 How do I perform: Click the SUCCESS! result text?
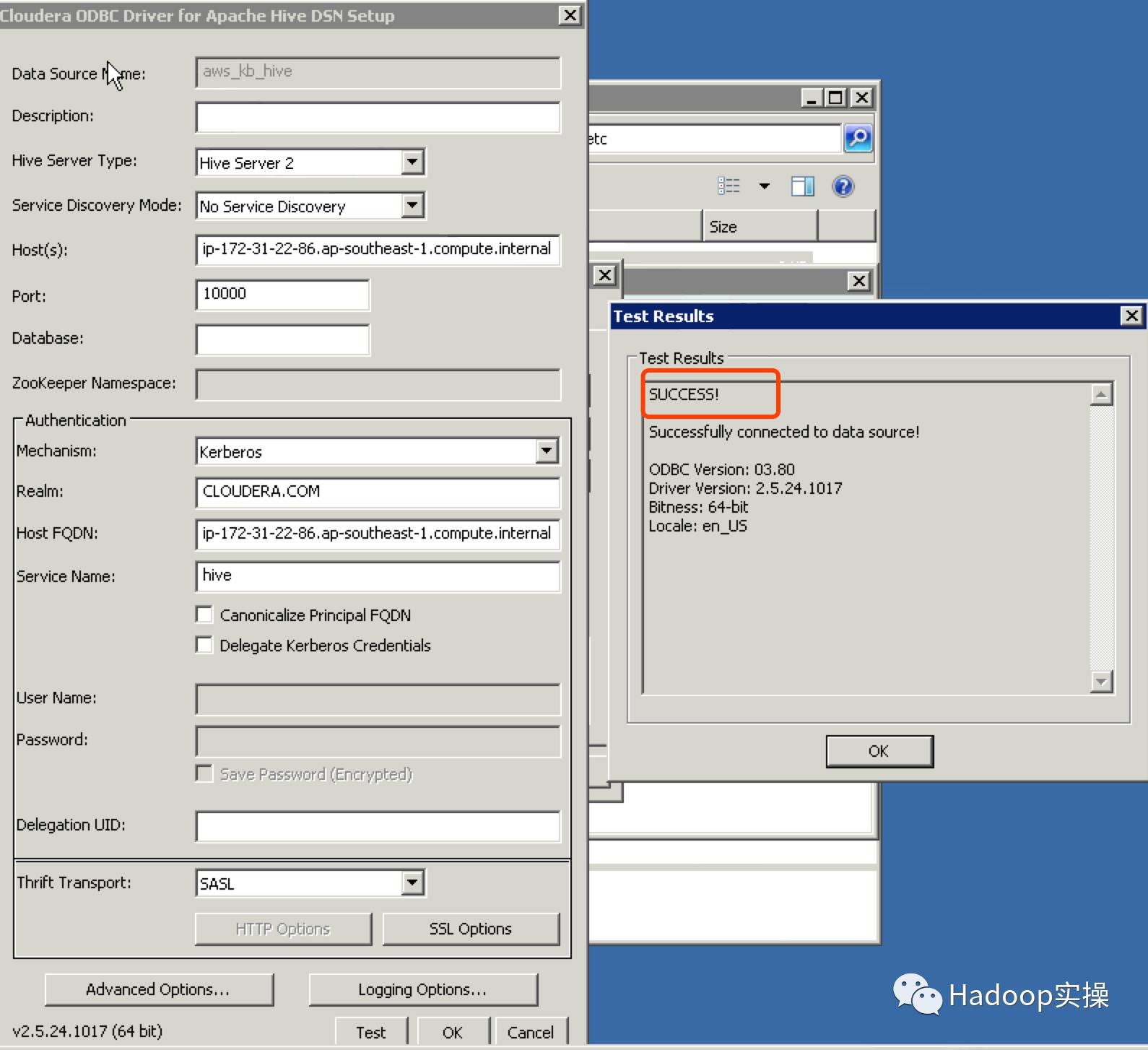pos(684,394)
